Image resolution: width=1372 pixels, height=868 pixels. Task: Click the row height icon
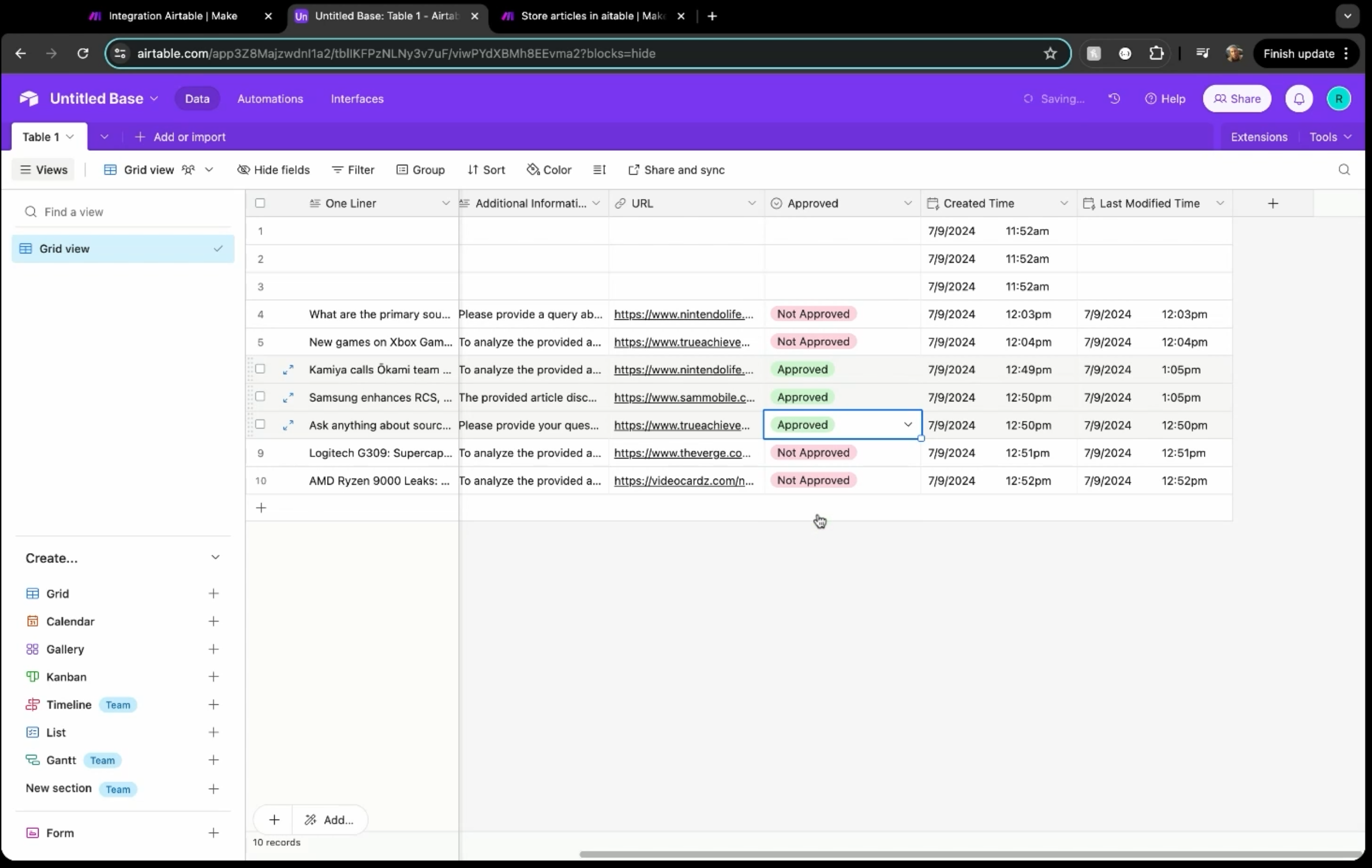(600, 170)
